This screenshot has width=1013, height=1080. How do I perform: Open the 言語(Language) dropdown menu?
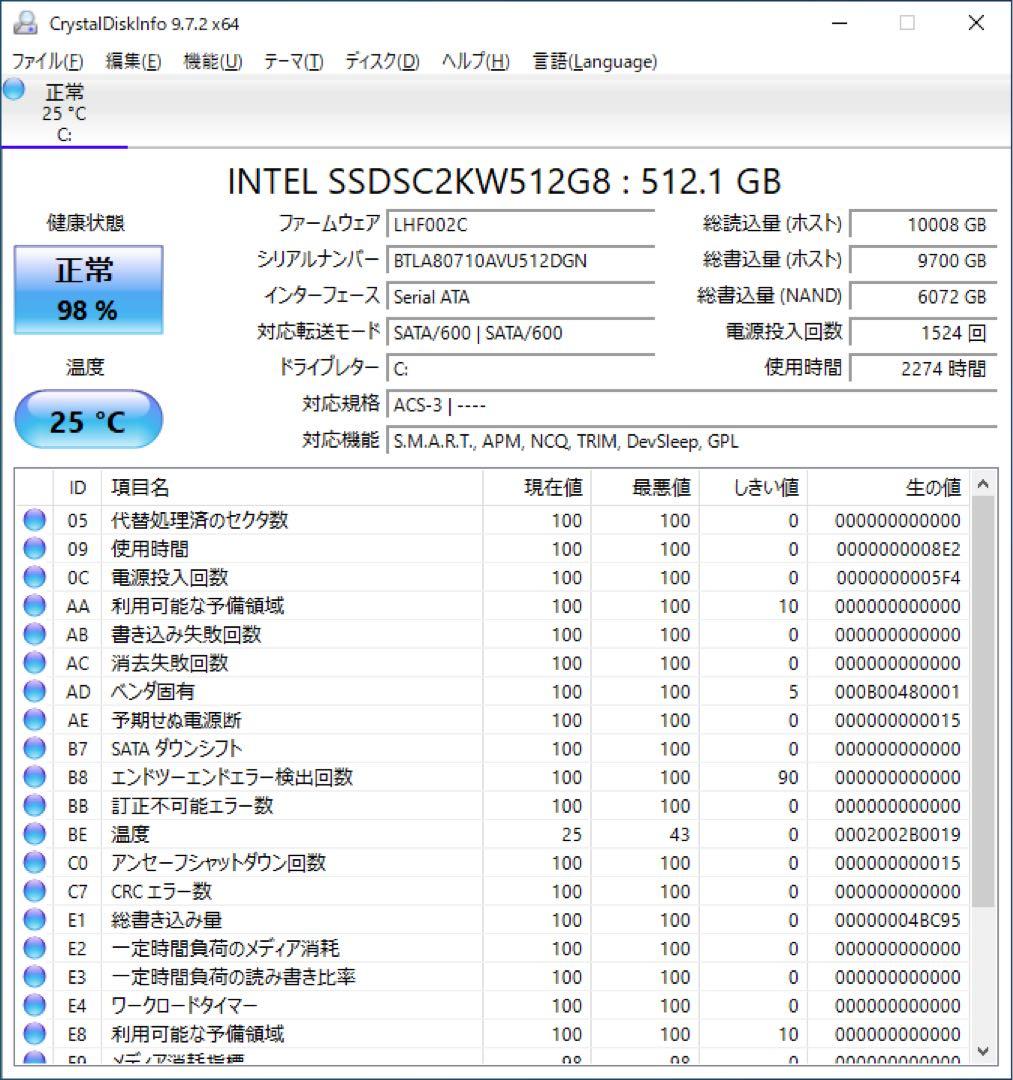click(x=593, y=61)
